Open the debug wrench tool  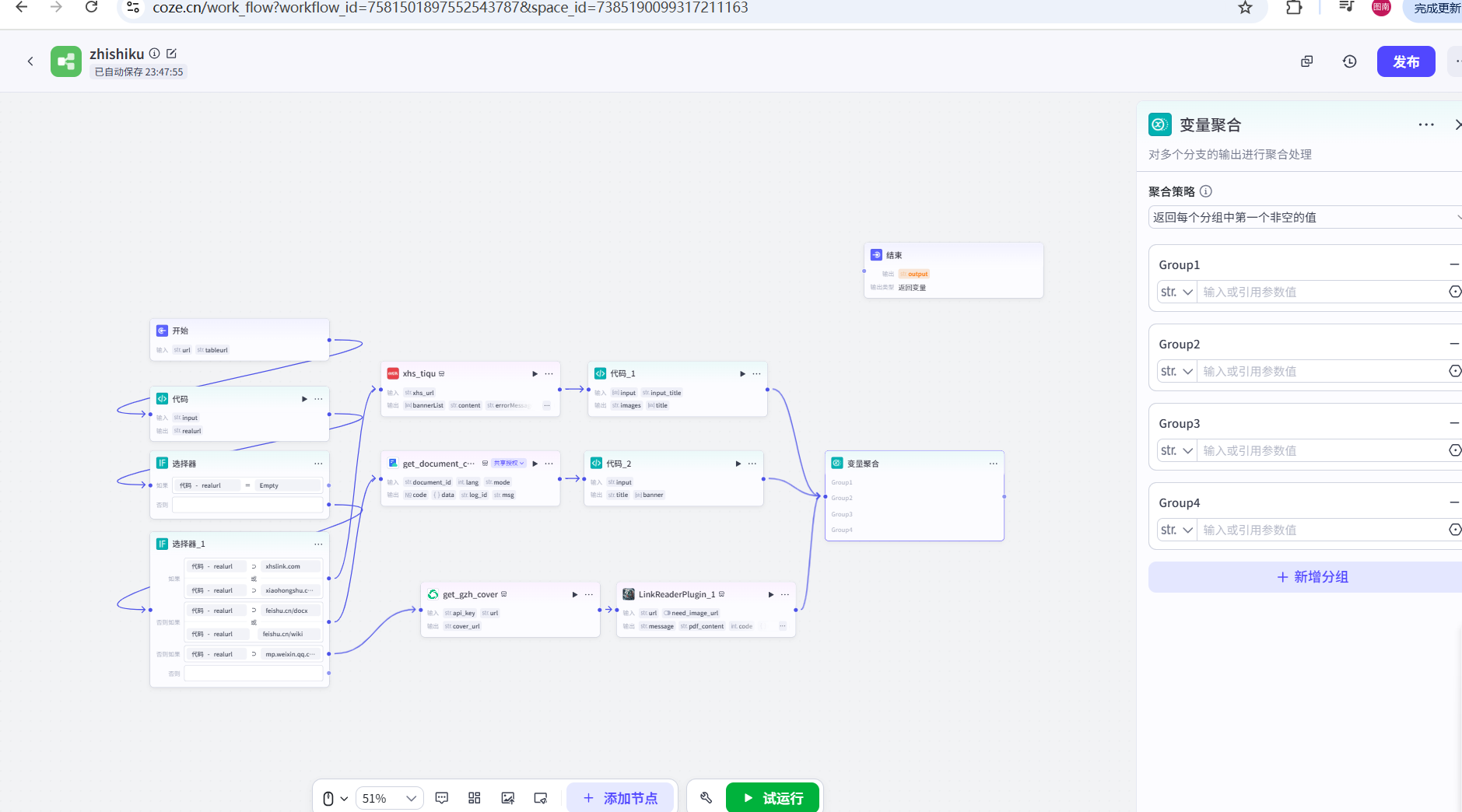pyautogui.click(x=706, y=798)
